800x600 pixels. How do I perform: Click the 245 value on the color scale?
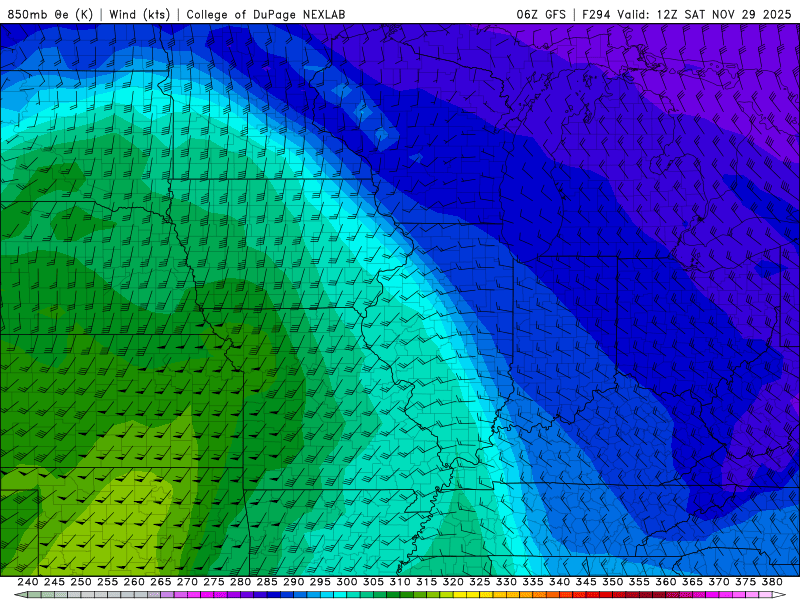[54, 582]
